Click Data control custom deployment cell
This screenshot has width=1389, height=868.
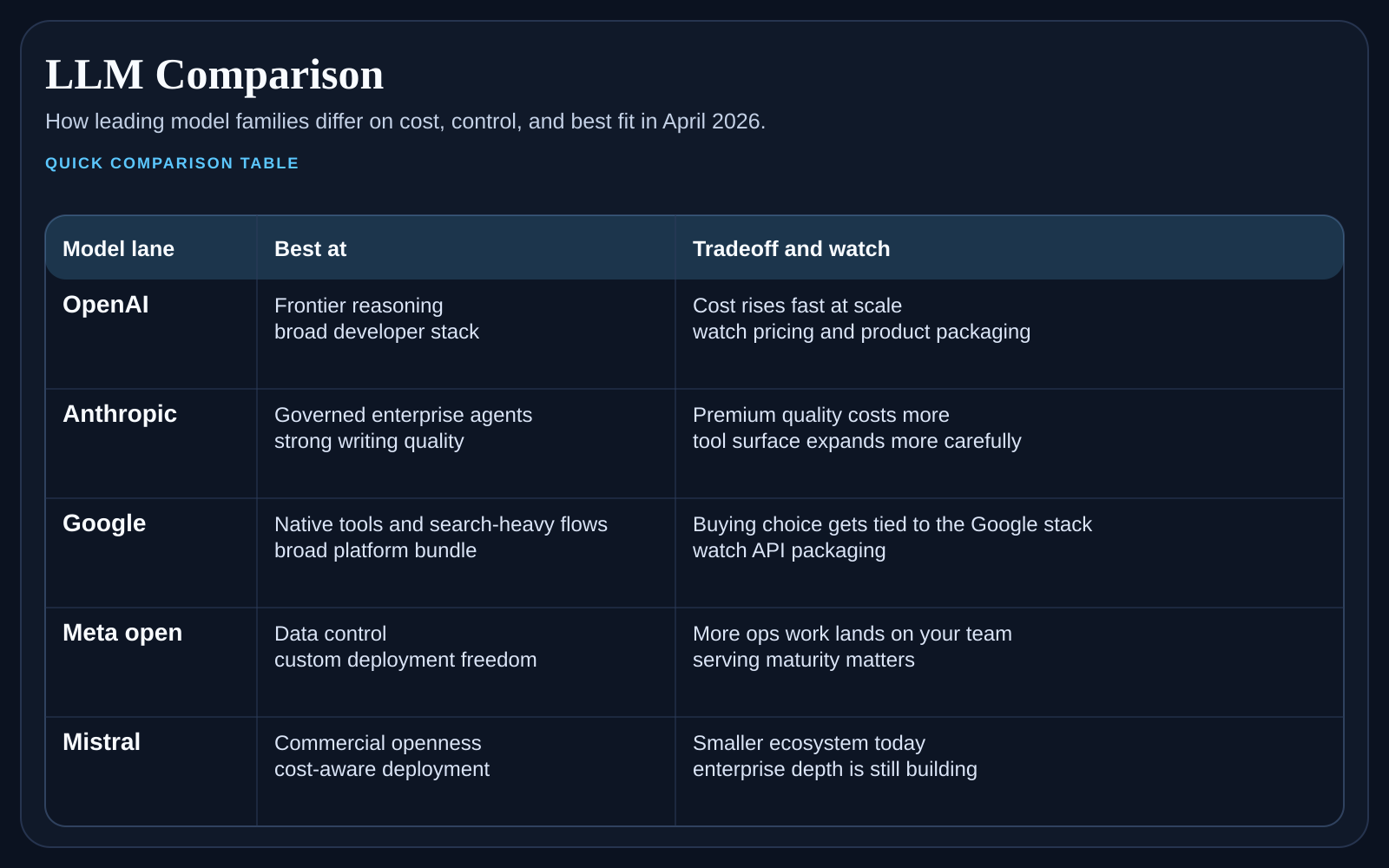coord(405,647)
